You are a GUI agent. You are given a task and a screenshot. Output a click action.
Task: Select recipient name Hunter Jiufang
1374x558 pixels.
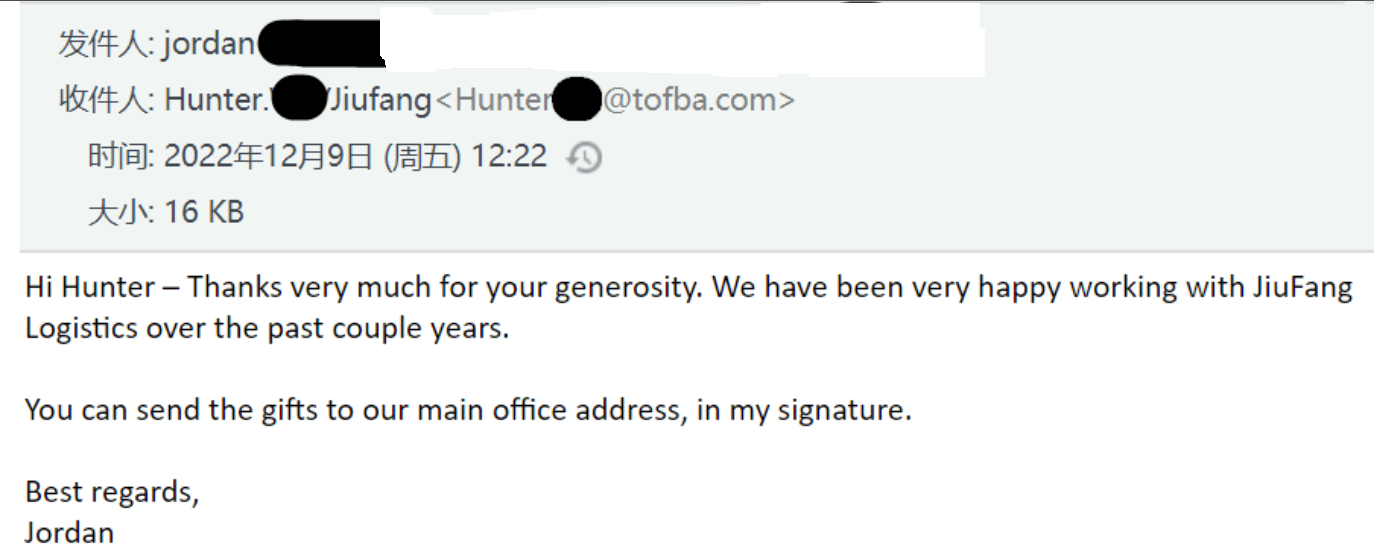tap(298, 100)
